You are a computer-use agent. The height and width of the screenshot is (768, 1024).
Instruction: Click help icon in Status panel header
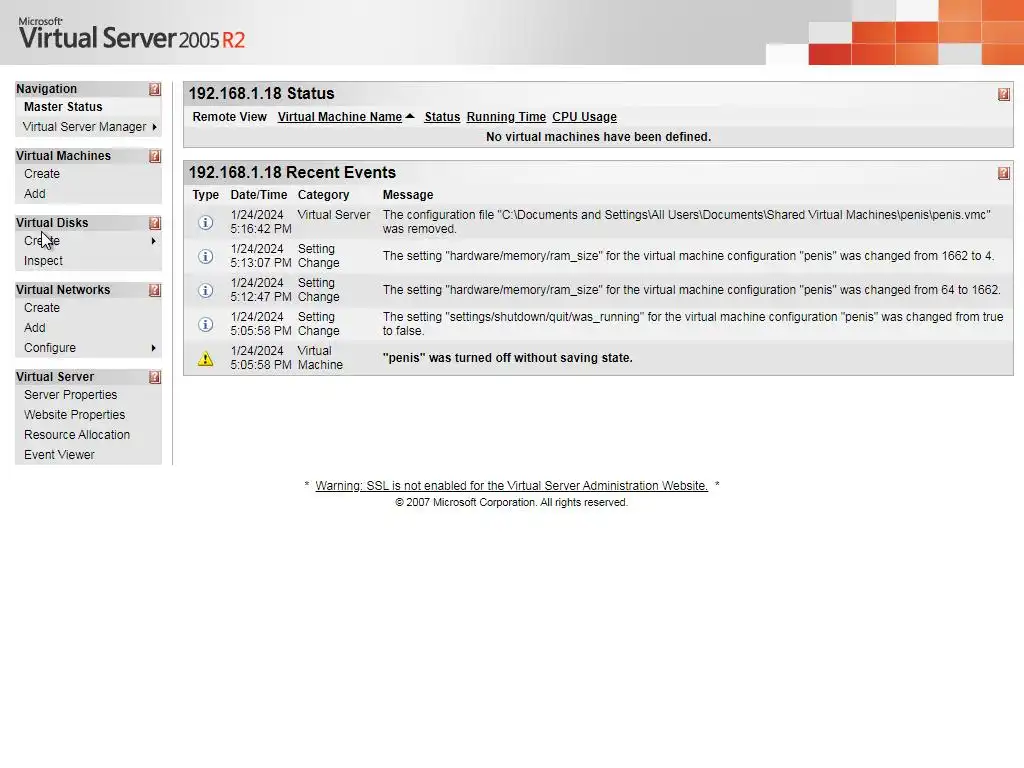click(1004, 95)
